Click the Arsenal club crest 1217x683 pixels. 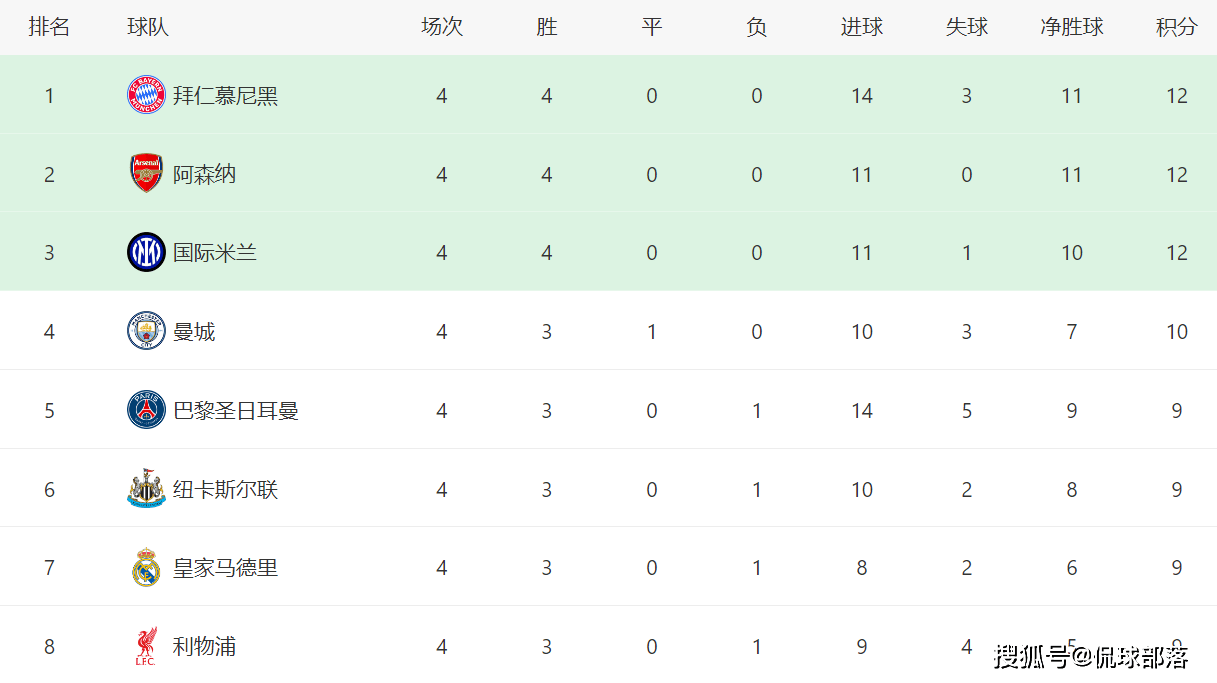146,174
